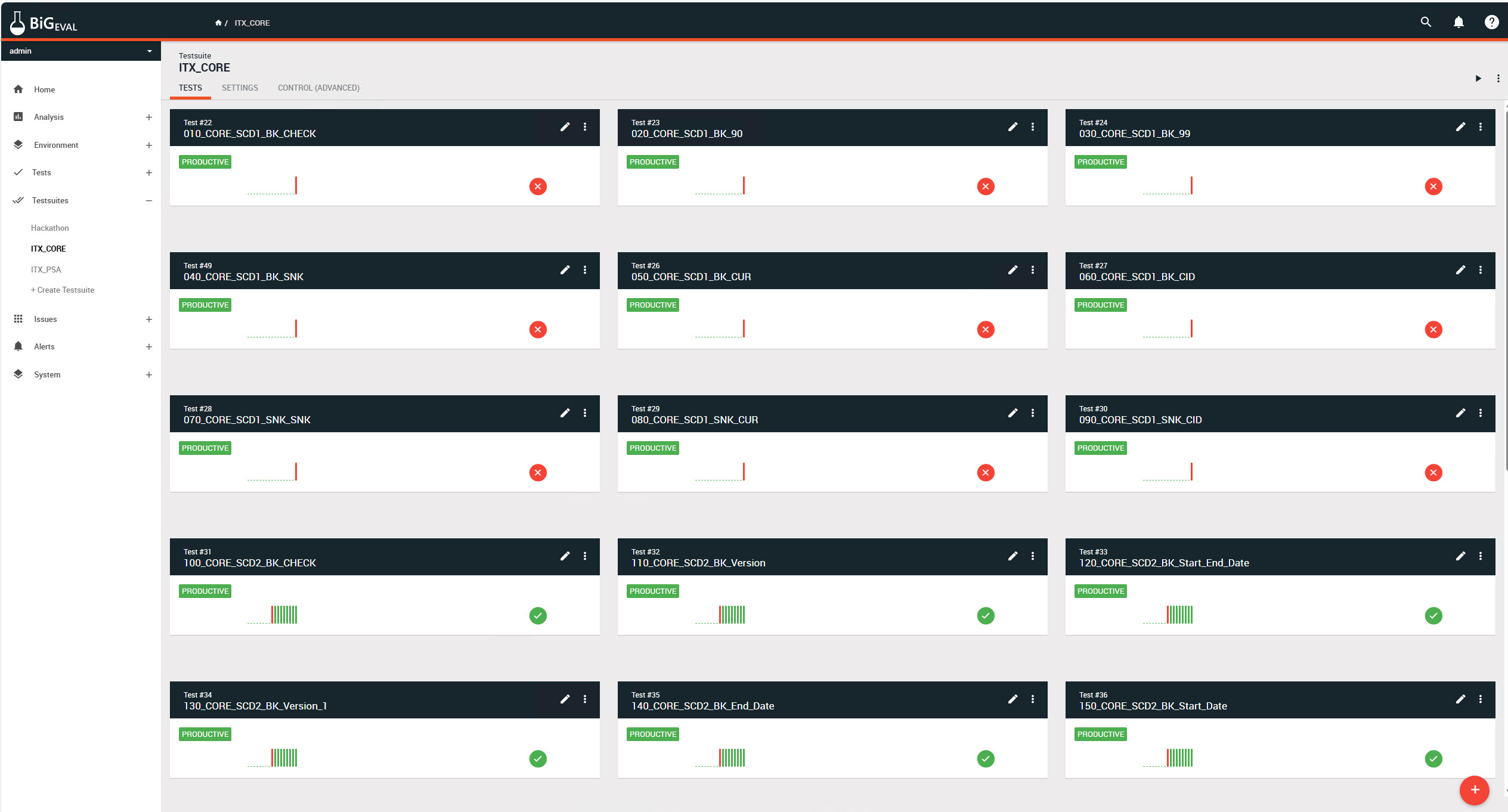Image resolution: width=1508 pixels, height=812 pixels.
Task: Edit test 010_CORE_SCD1_BK_CHECK with pencil icon
Action: [x=565, y=127]
